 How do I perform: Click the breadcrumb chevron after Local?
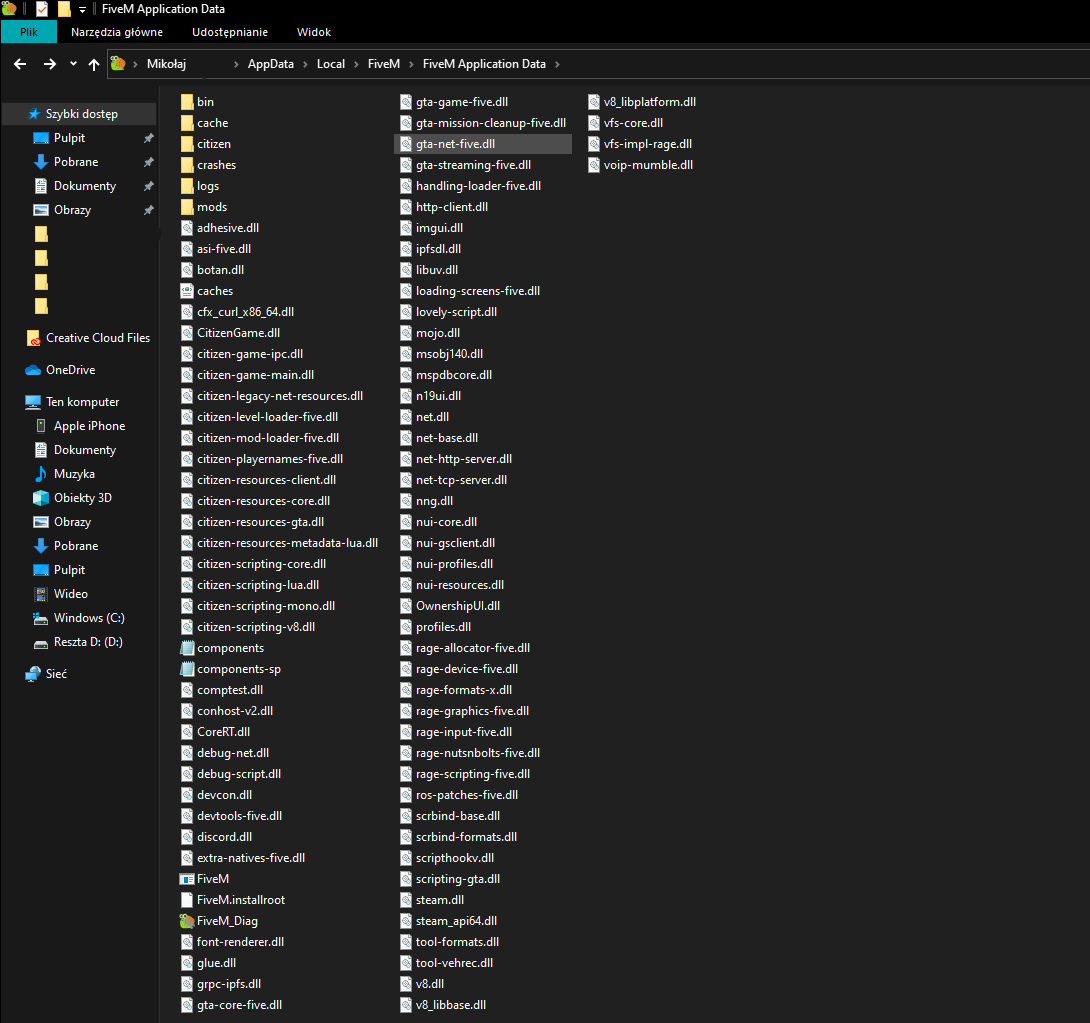(355, 63)
